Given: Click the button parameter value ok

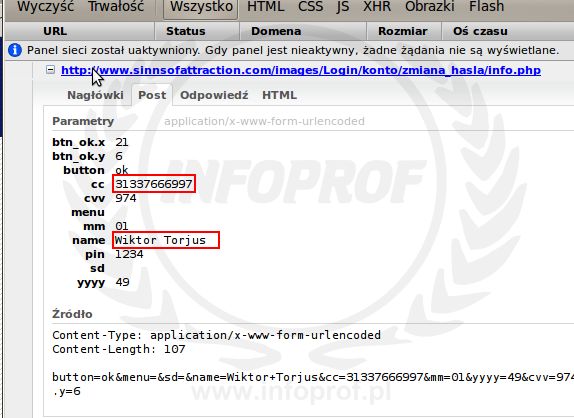Looking at the screenshot, I should [x=122, y=170].
